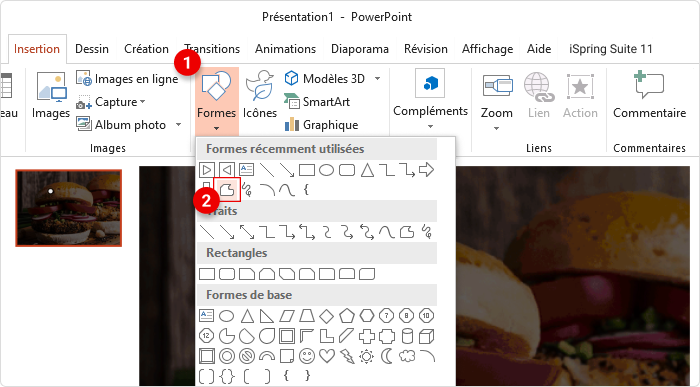Select the heptagon shape marked 7

(x=387, y=316)
